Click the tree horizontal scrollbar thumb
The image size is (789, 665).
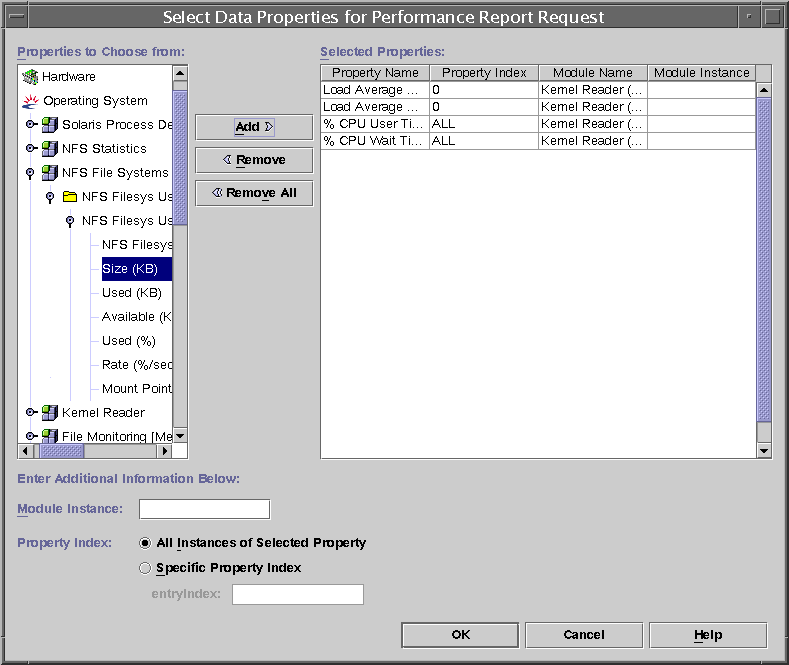[61, 451]
